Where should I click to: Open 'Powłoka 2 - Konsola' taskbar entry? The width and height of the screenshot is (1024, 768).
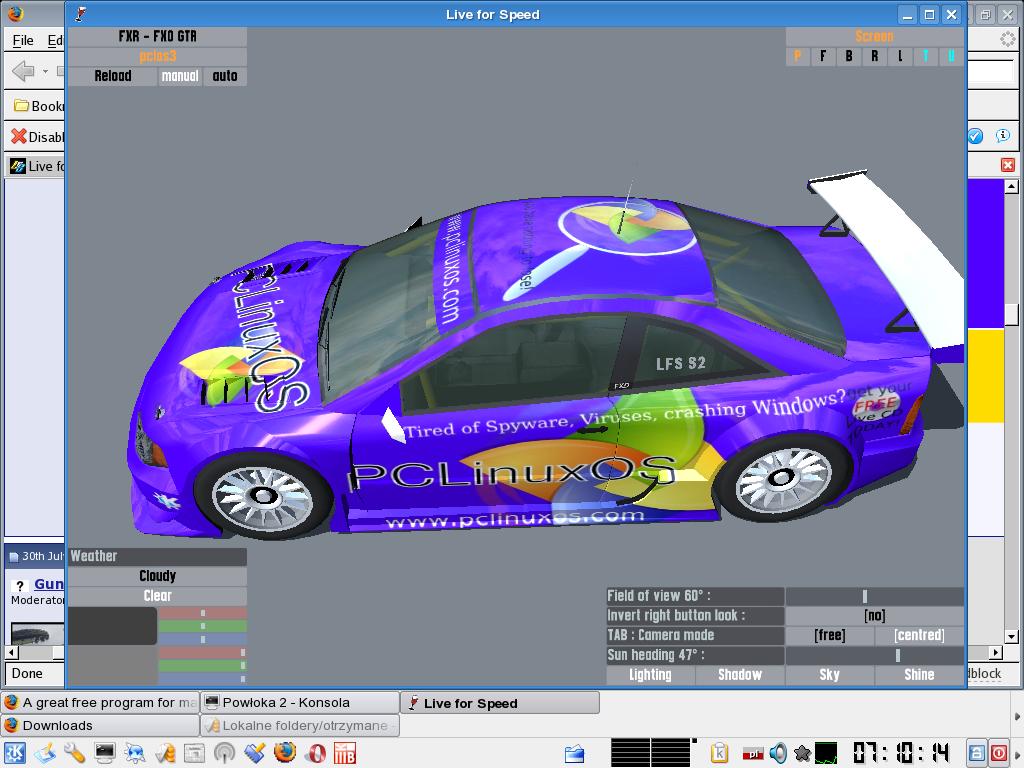[x=299, y=703]
